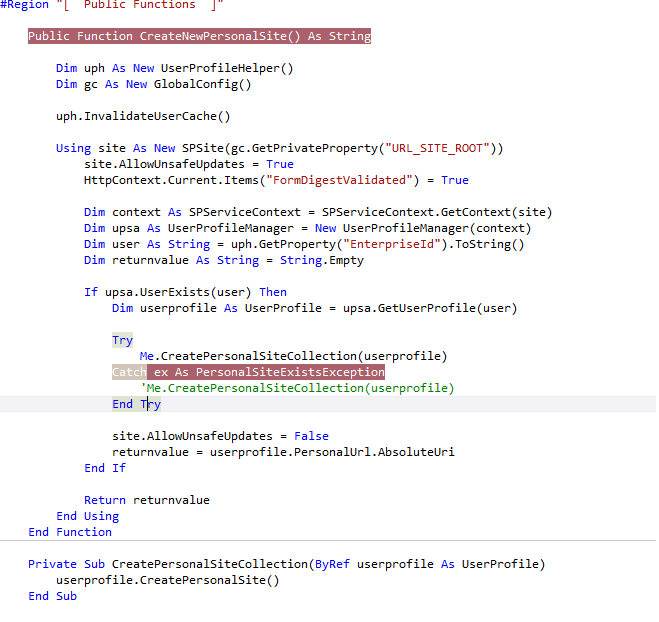Viewport: 659px width, 622px height.
Task: Click 'SPServiceContext.GetContext(site)' call
Action: [437, 212]
